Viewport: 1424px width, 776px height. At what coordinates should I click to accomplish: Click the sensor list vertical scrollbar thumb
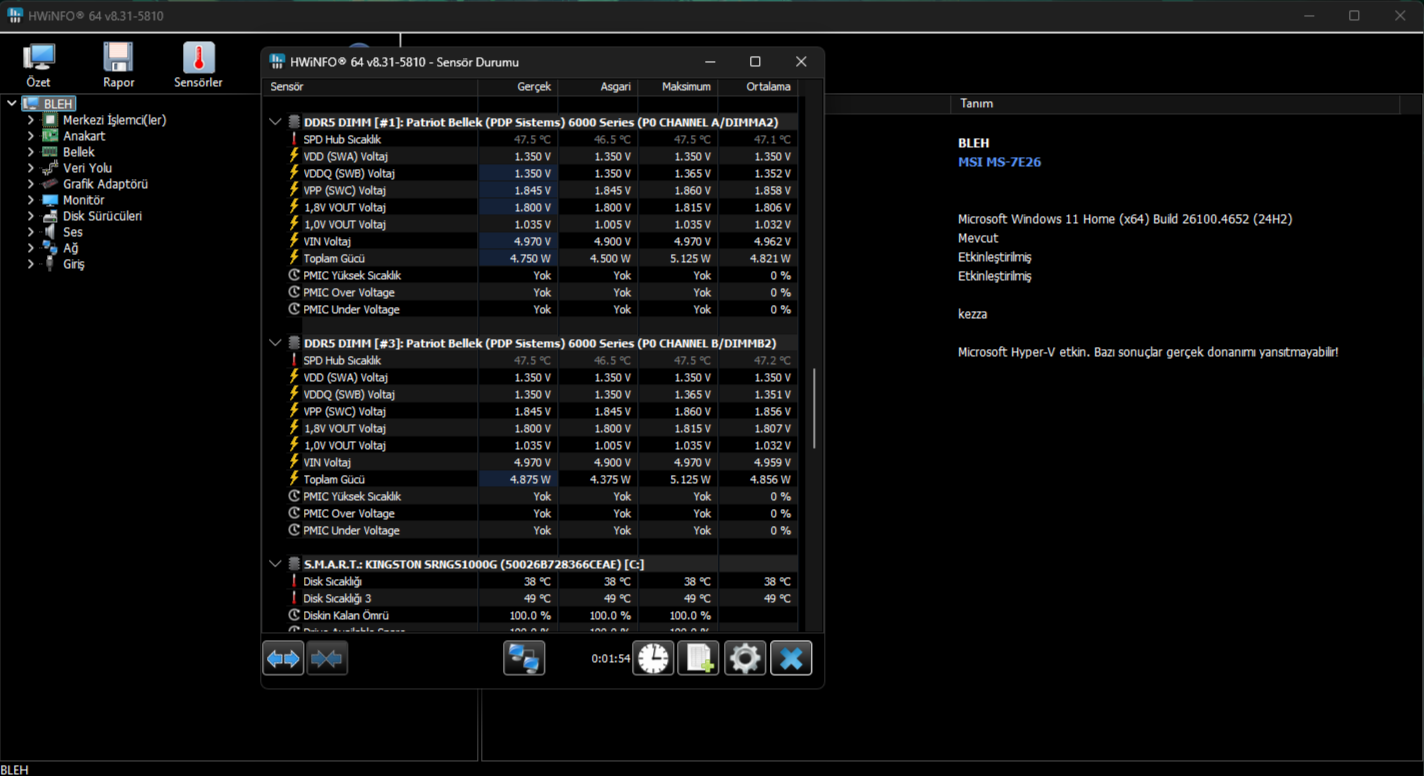[815, 408]
